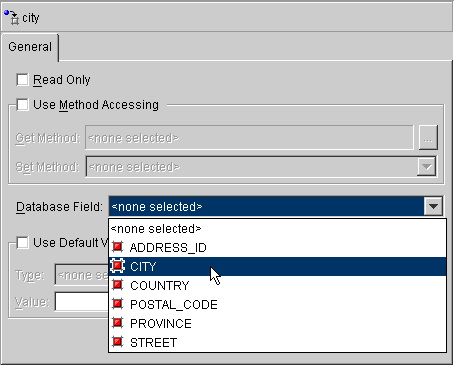Click the Get Method text field
The width and height of the screenshot is (454, 366).
click(x=249, y=137)
